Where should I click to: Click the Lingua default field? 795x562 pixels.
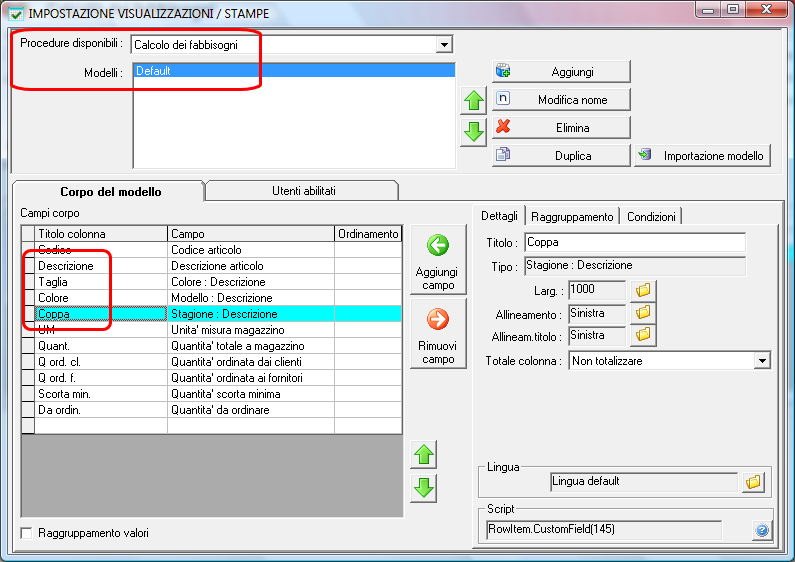point(644,482)
